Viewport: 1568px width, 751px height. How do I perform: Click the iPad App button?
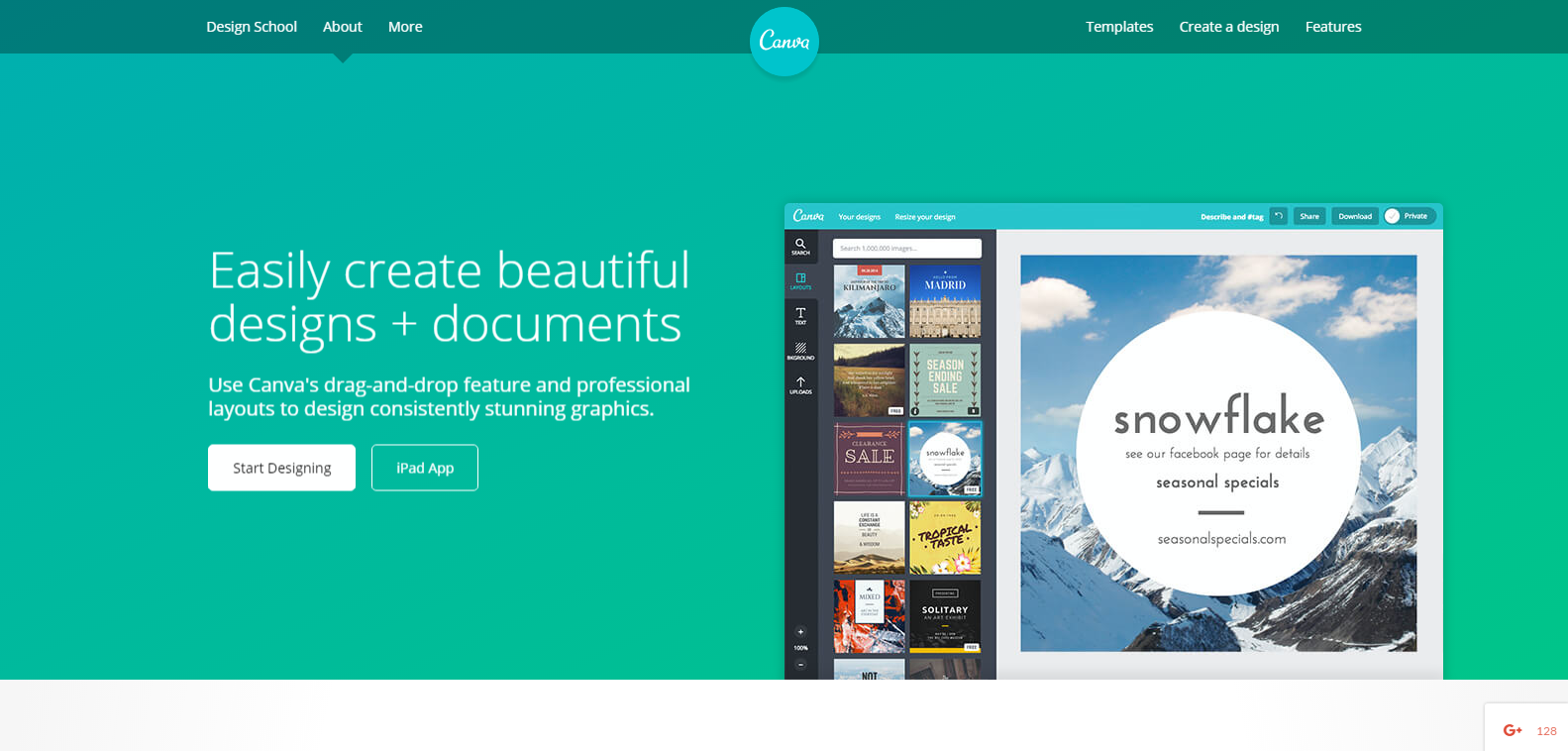click(425, 468)
